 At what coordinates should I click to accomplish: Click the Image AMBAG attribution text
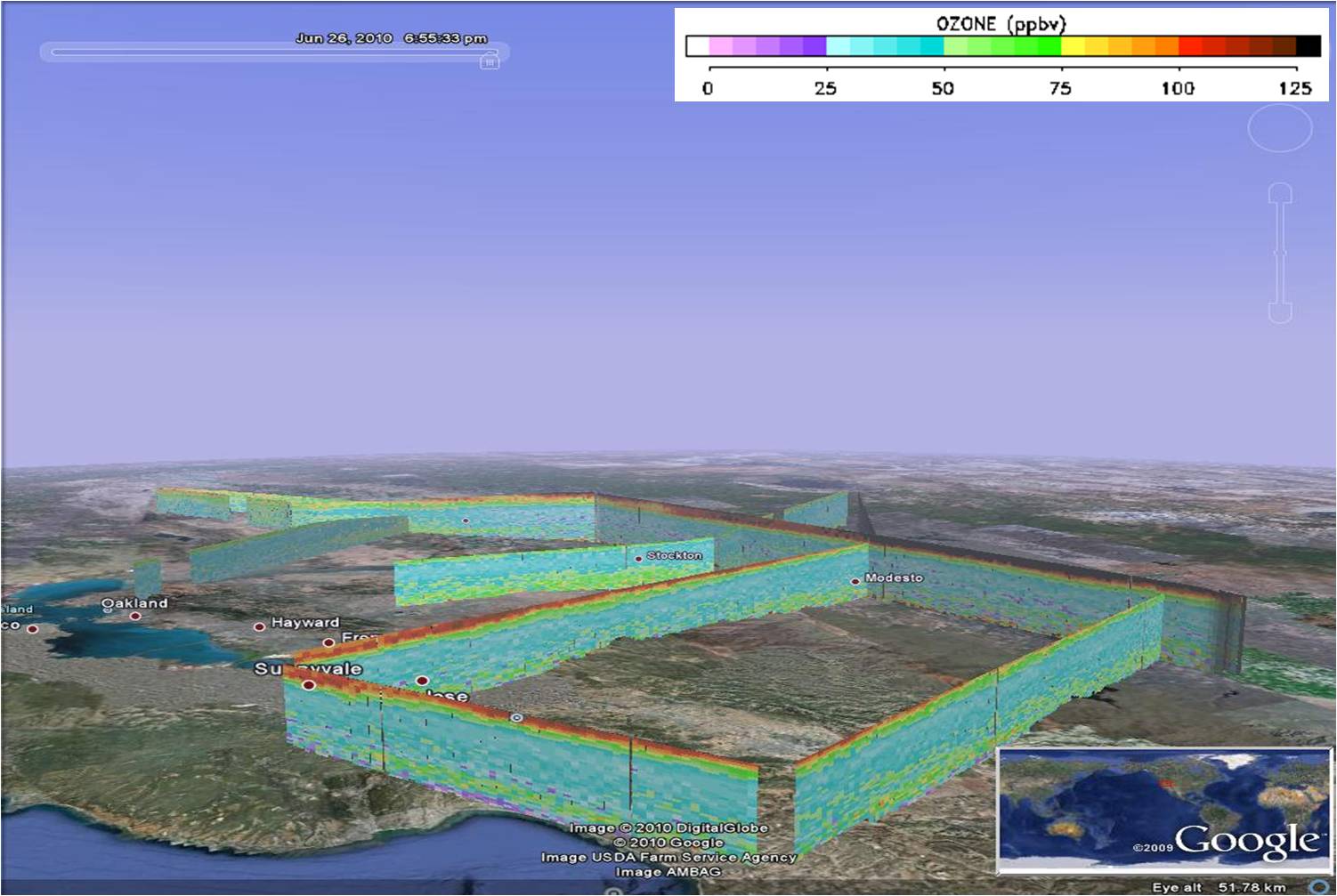[668, 872]
